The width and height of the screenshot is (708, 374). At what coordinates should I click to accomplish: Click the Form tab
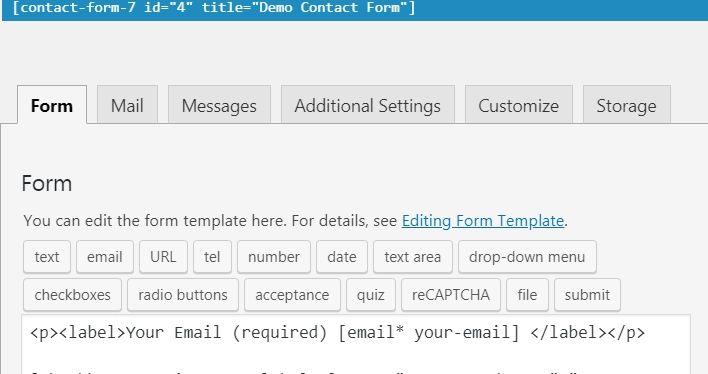click(x=52, y=104)
